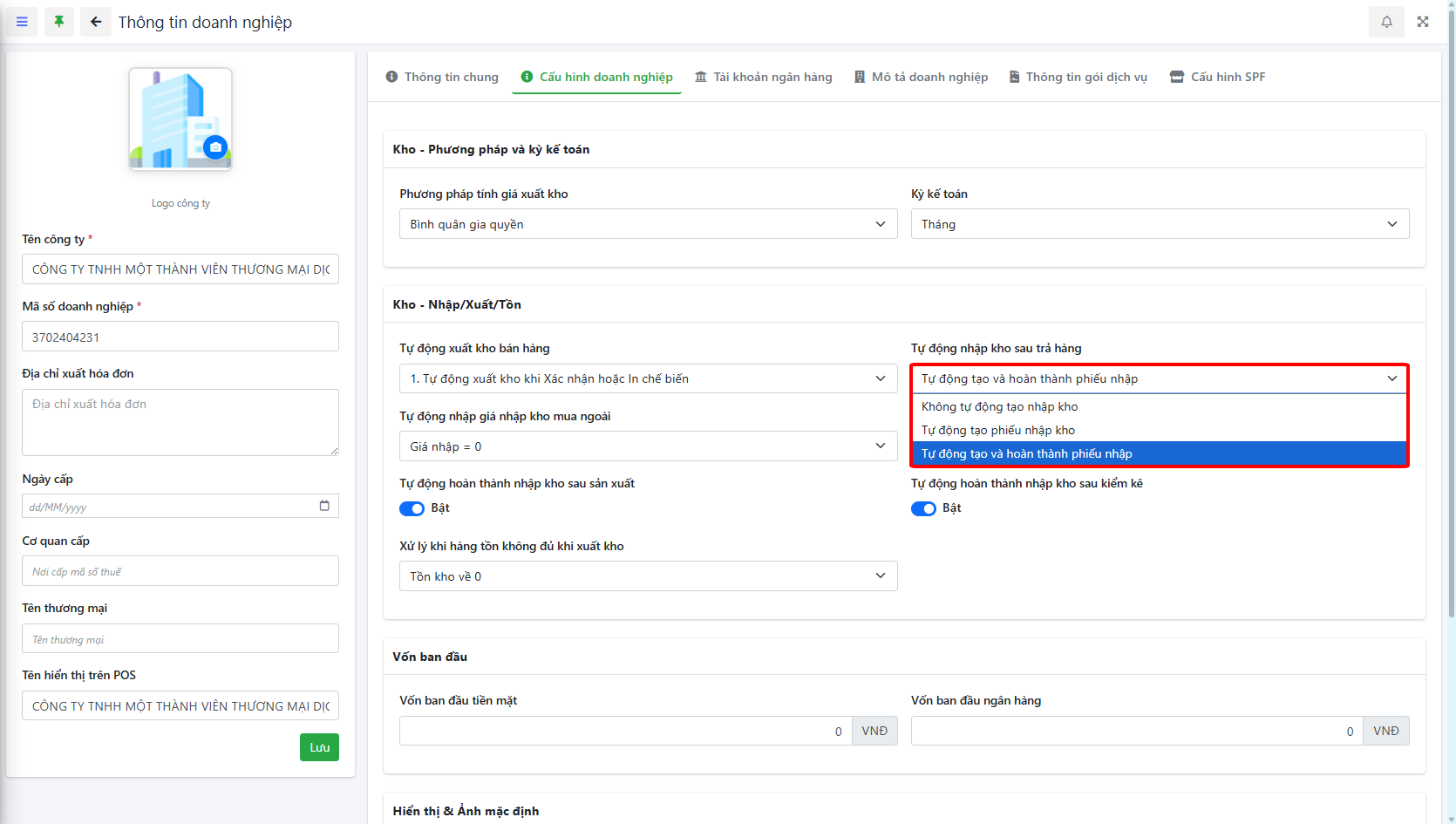The width and height of the screenshot is (1456, 824).
Task: Expand the Phương pháp tính giá xuất kho dropdown
Action: click(648, 224)
